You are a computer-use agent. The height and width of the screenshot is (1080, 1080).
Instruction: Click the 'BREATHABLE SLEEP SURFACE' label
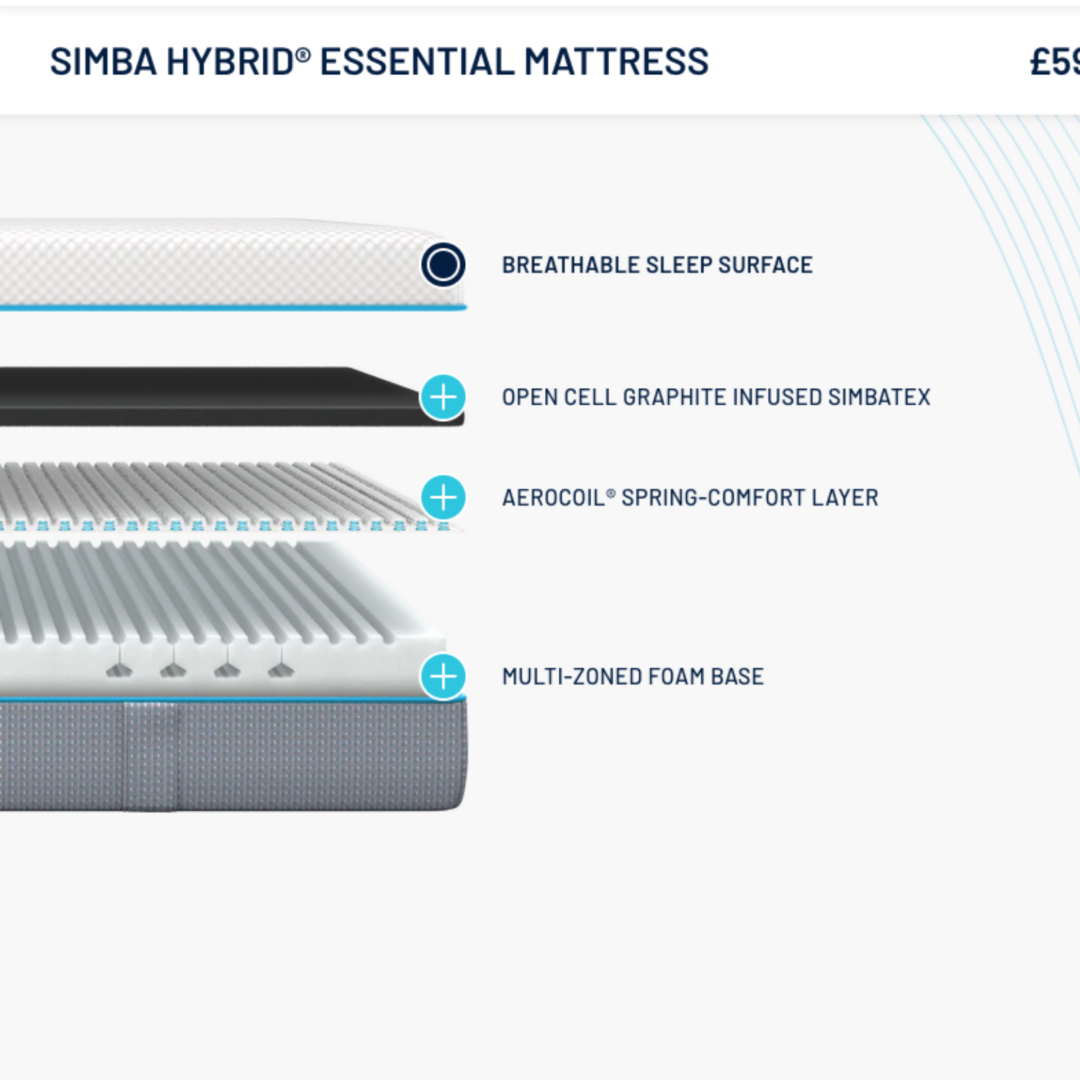tap(657, 265)
